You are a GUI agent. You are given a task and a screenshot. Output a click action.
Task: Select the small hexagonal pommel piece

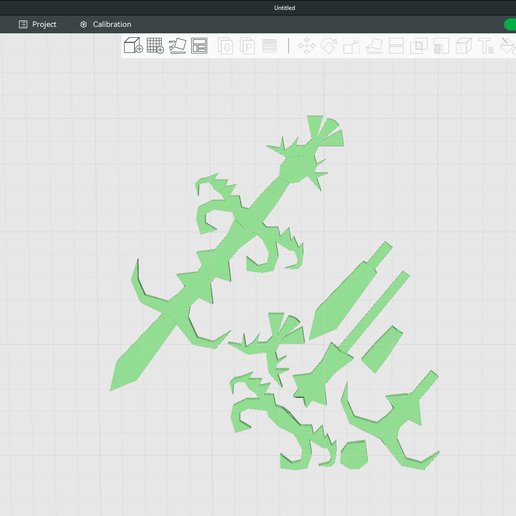tap(354, 454)
